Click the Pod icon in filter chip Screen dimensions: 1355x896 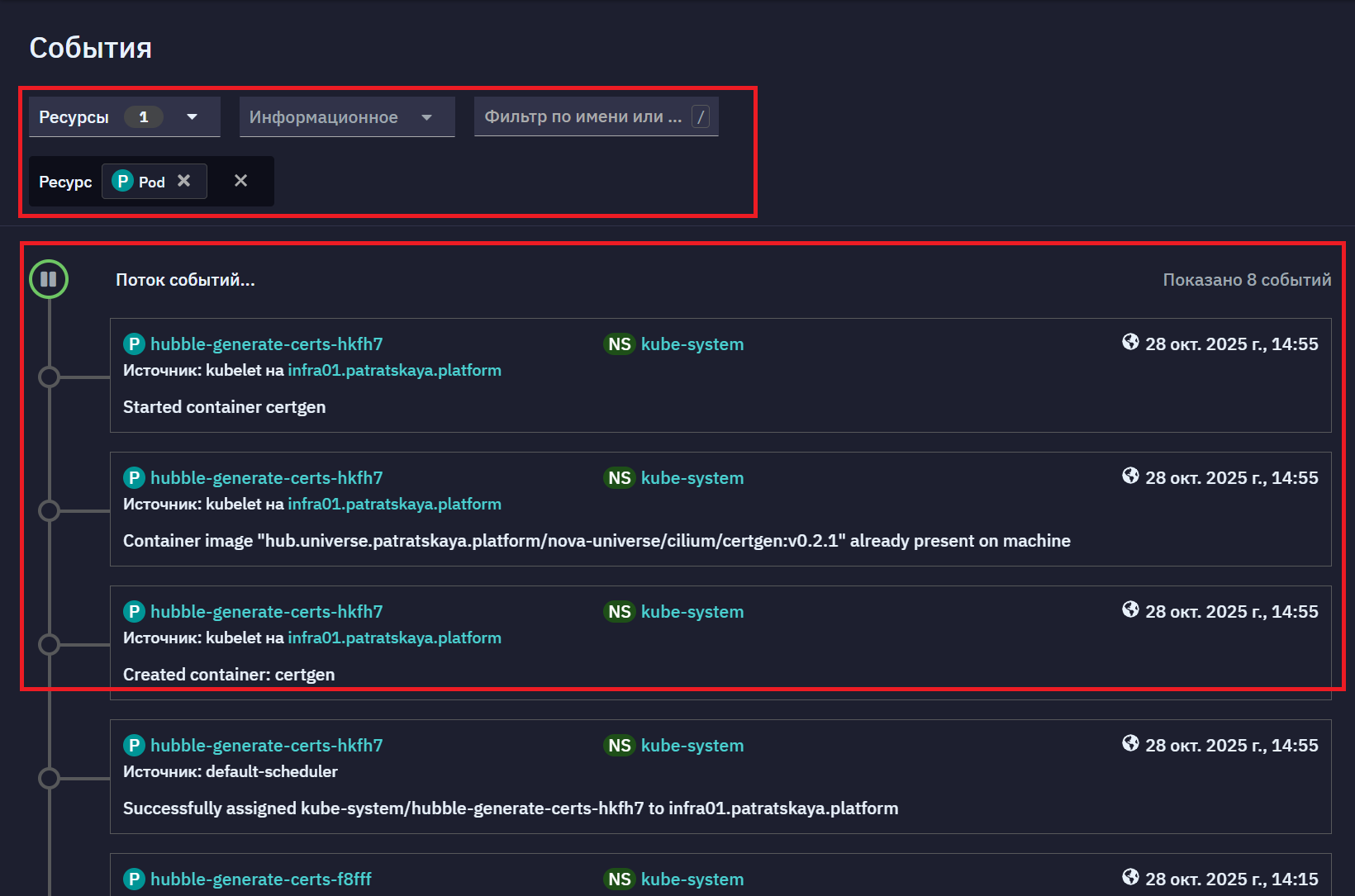(122, 181)
